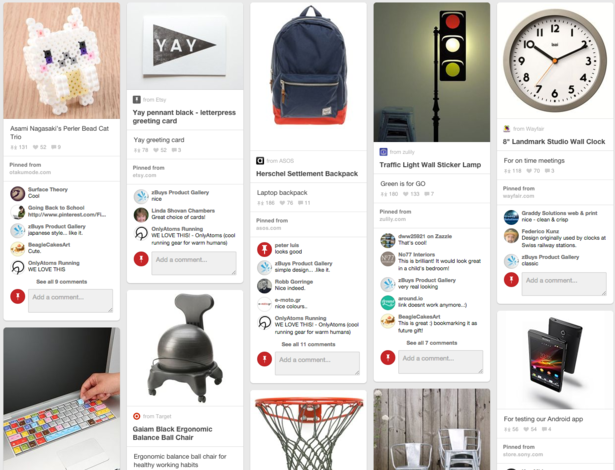Click the Target source icon
This screenshot has width=615, height=470.
(x=136, y=416)
